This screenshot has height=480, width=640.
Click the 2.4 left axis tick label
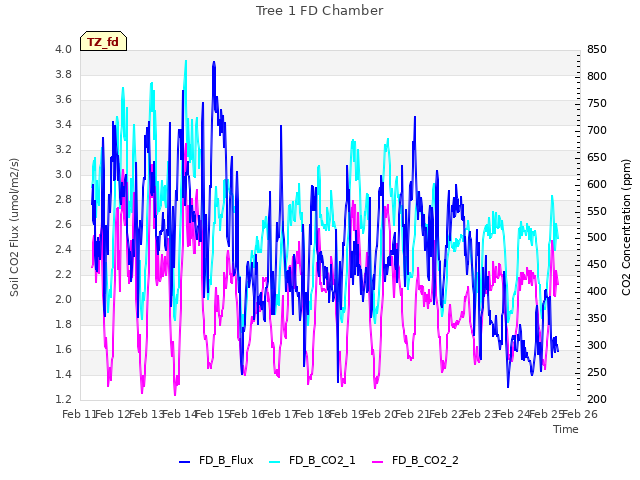(63, 249)
